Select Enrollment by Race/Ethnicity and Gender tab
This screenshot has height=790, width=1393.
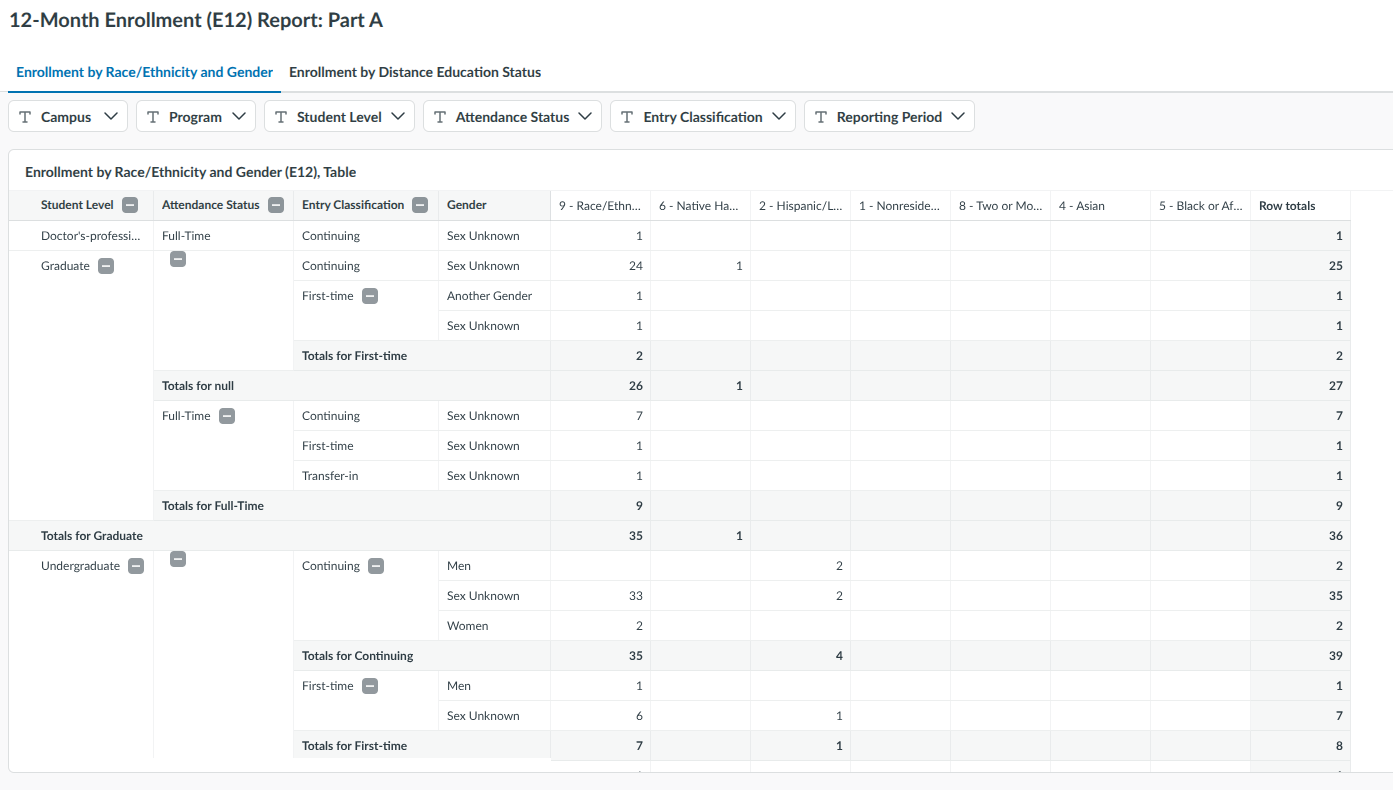pos(144,72)
